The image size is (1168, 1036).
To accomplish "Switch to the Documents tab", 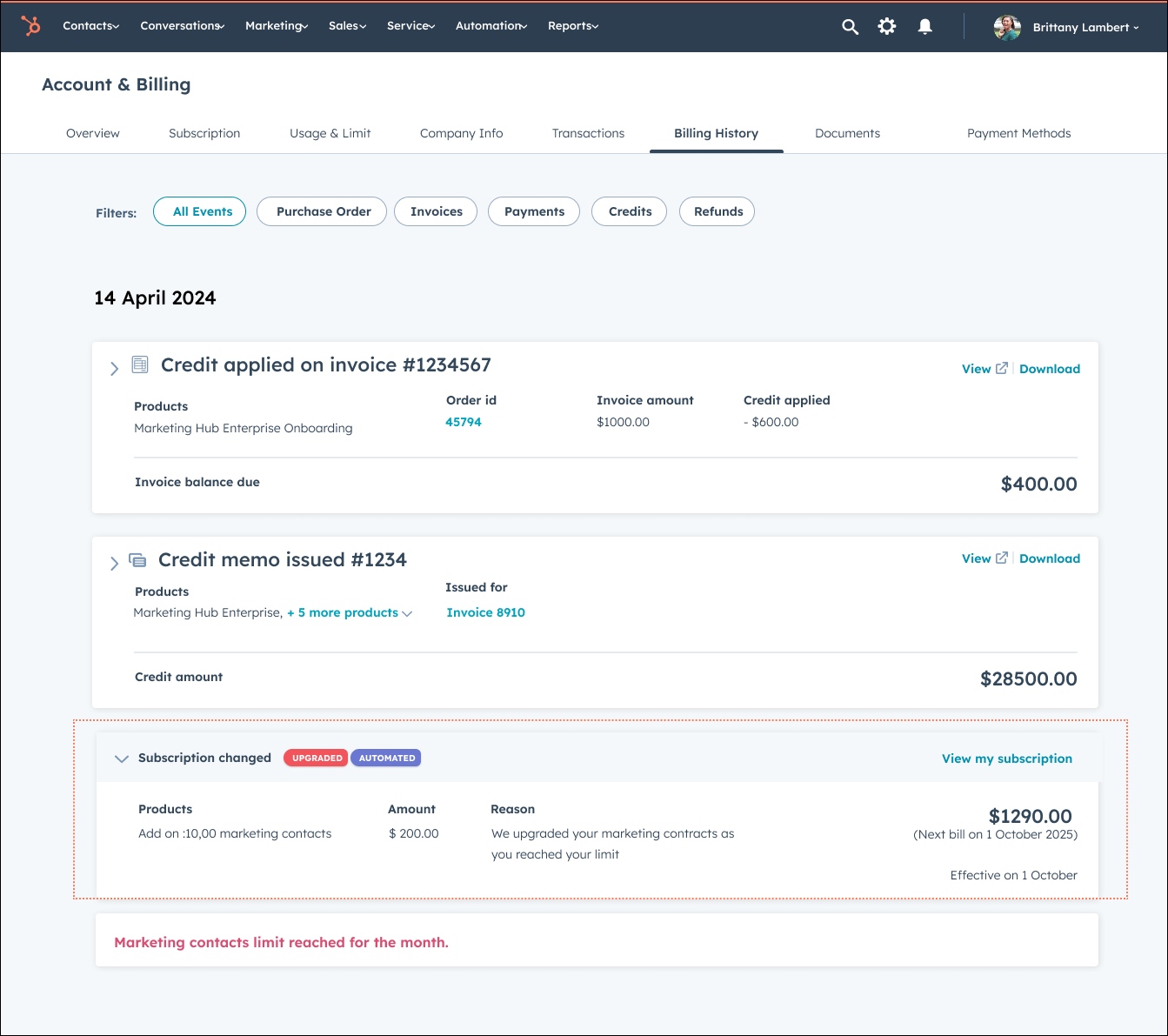I will tap(848, 133).
